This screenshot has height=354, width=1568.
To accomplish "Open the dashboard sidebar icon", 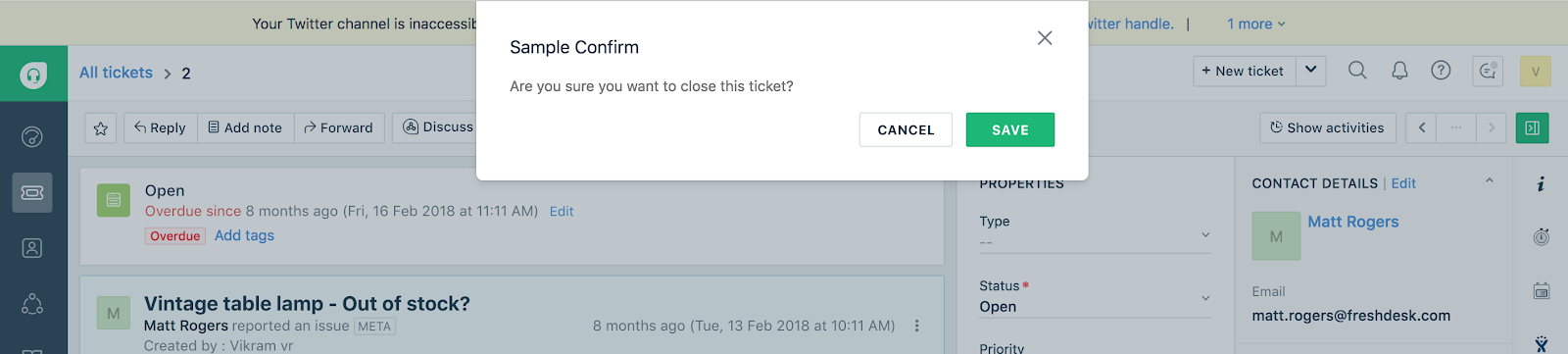I will point(32,136).
